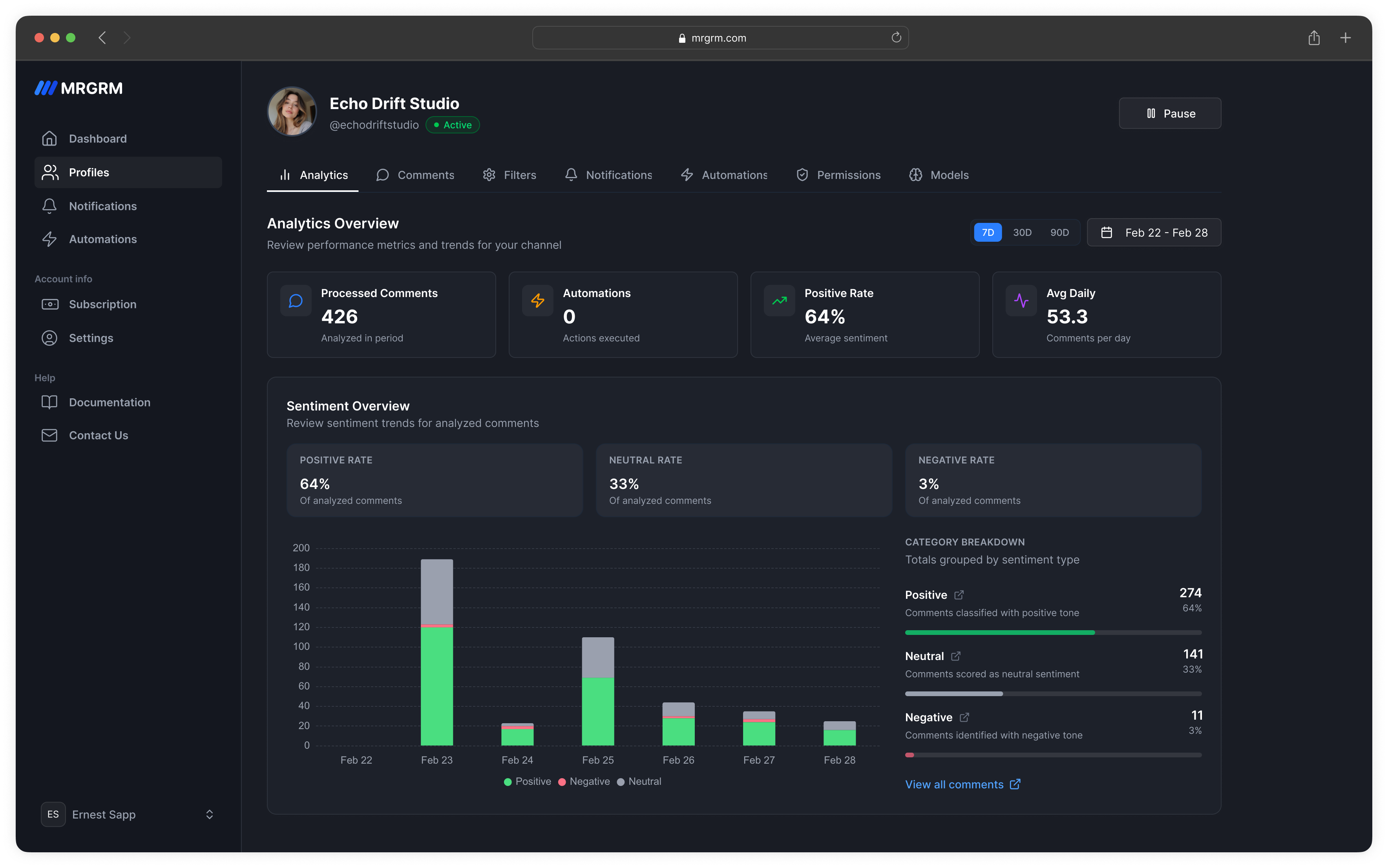This screenshot has height=868, width=1388.
Task: Click the Positive sentiment progress bar
Action: pos(1053,632)
